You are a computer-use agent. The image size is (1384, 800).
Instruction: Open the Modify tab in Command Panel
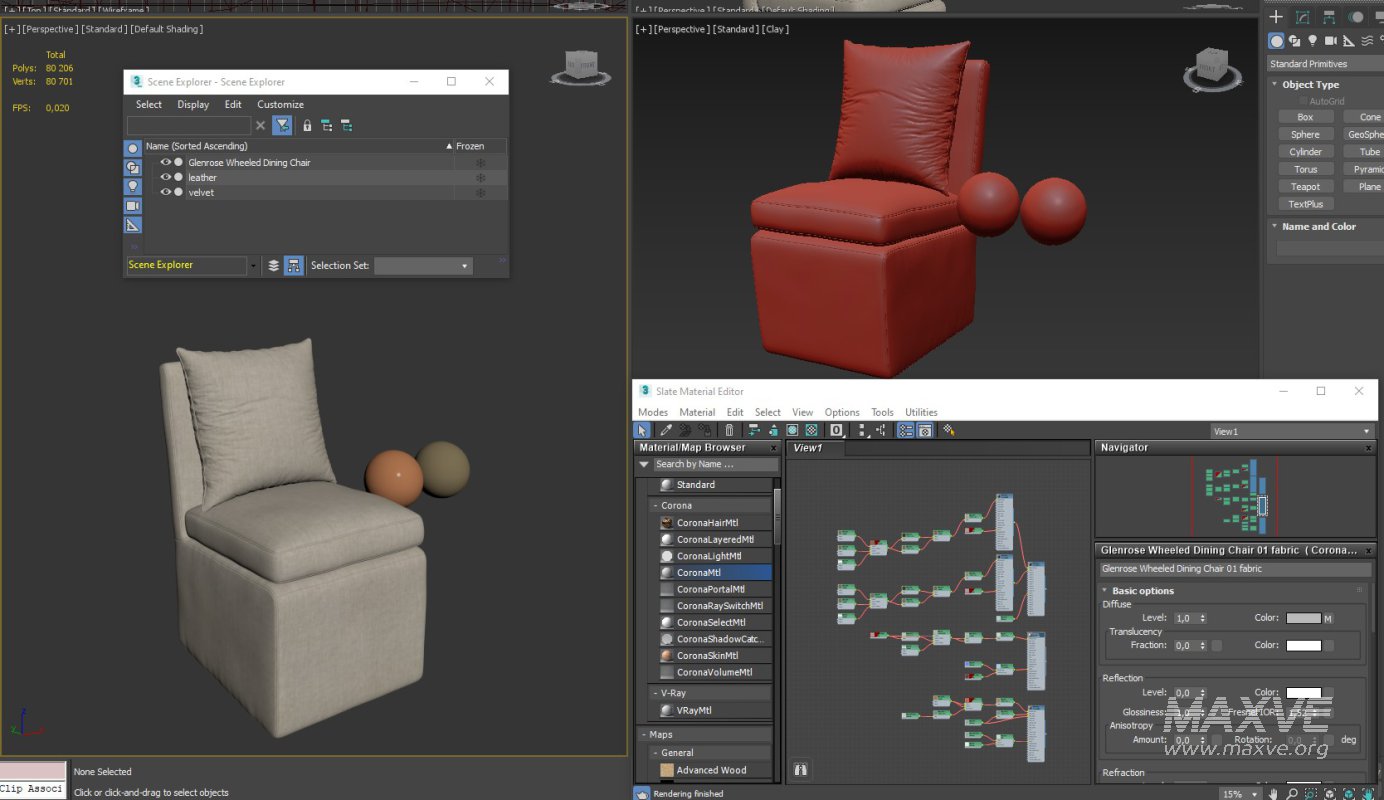pyautogui.click(x=1302, y=17)
